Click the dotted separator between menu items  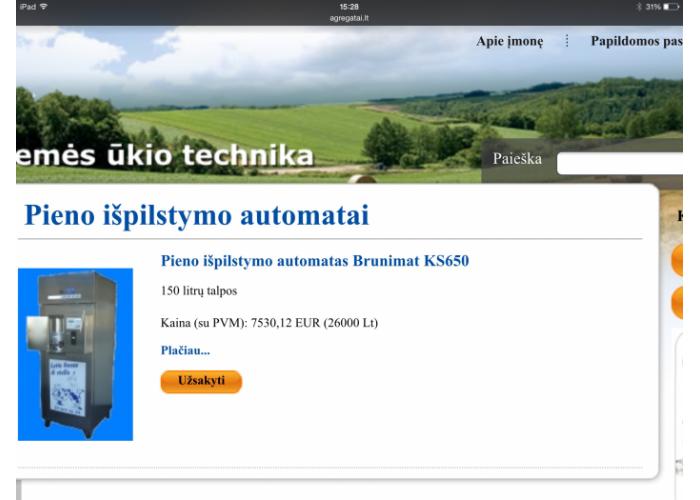point(567,41)
